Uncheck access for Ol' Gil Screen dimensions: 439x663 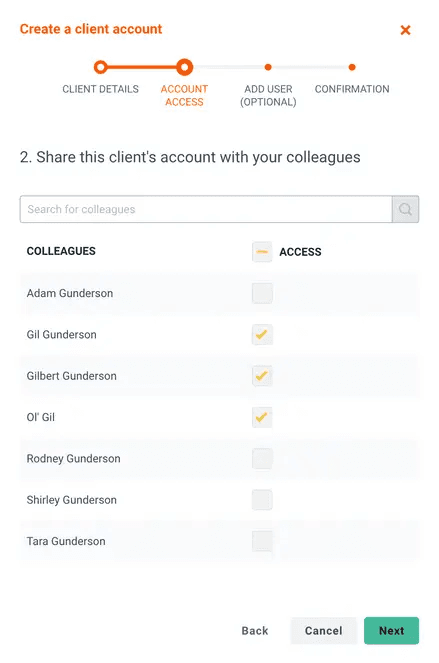pyautogui.click(x=262, y=417)
